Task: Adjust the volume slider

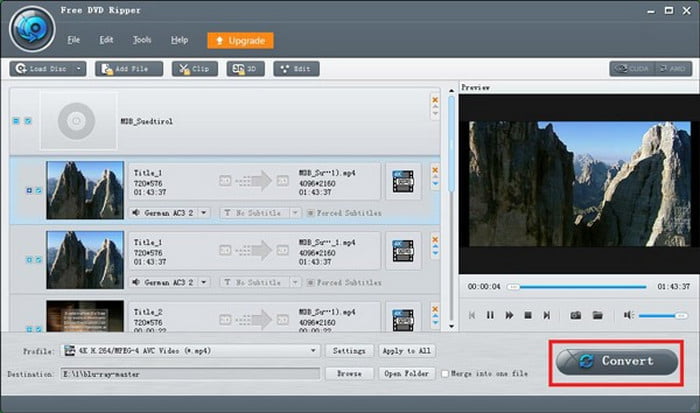Action: point(663,316)
